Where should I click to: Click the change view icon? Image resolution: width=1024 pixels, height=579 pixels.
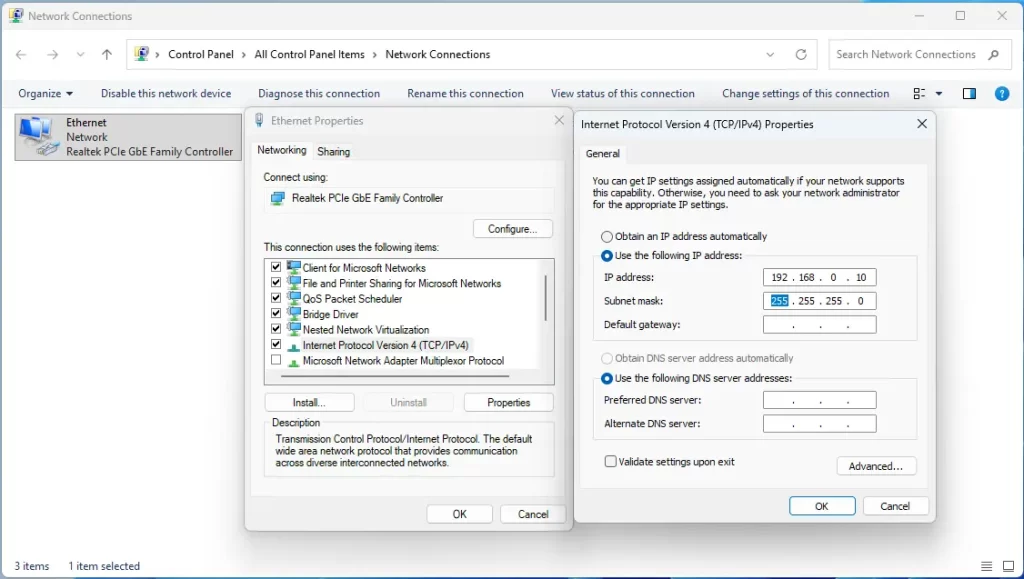pyautogui.click(x=919, y=93)
